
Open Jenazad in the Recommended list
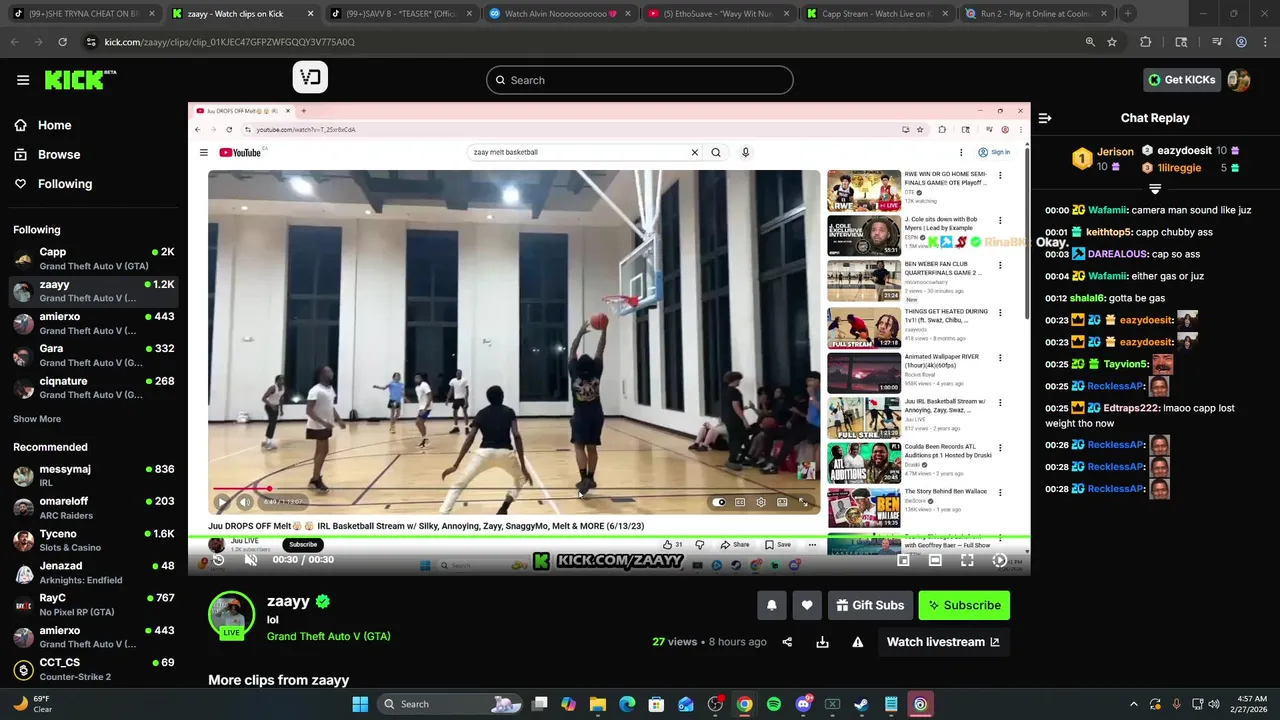(x=93, y=572)
